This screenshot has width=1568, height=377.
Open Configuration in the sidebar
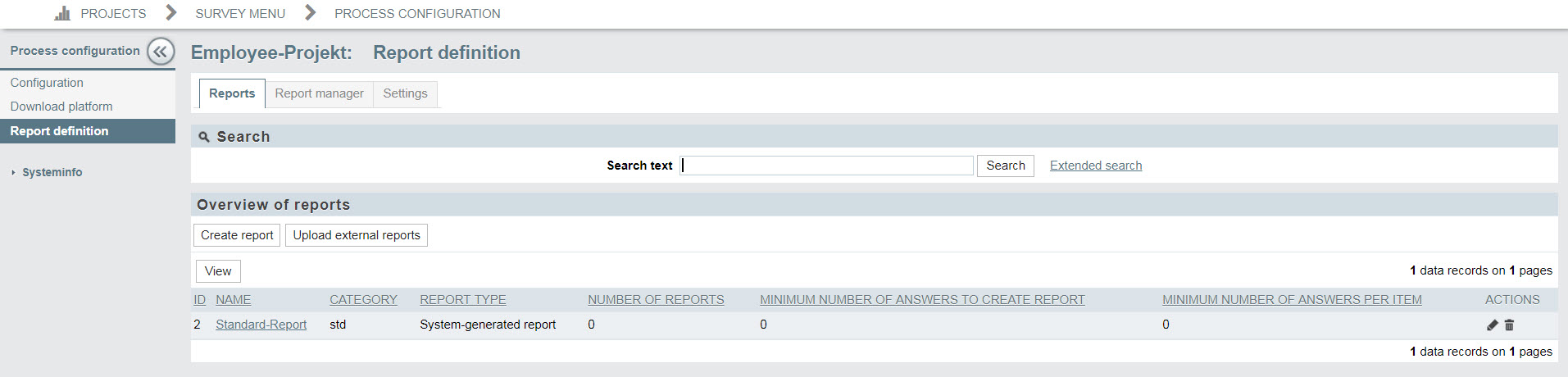(x=47, y=83)
